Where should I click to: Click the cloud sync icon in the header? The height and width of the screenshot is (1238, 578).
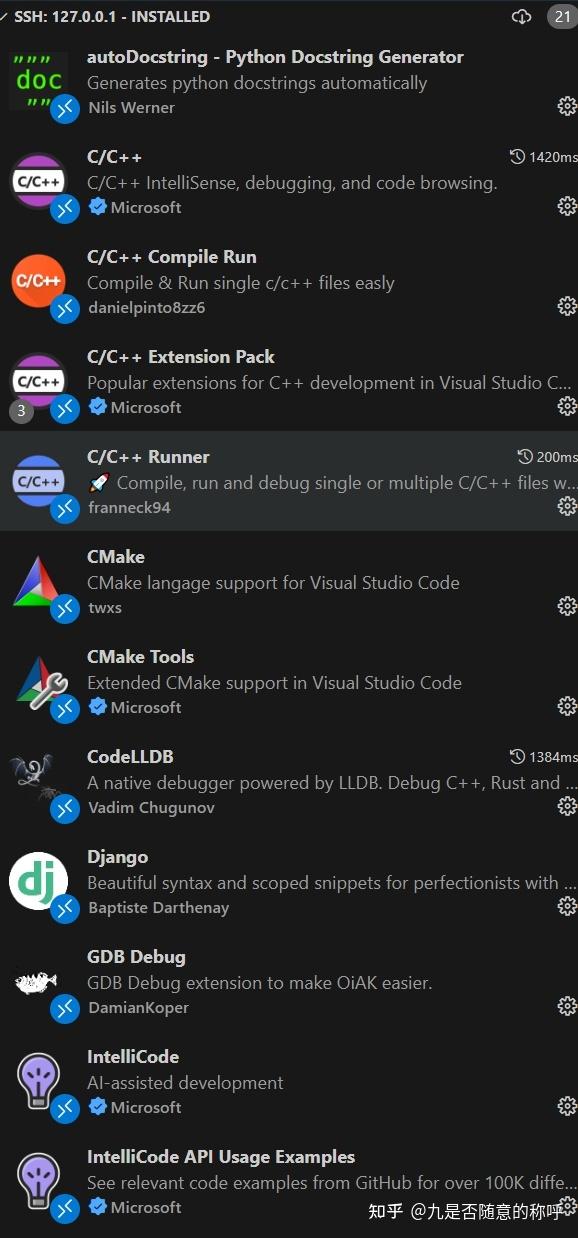(521, 16)
